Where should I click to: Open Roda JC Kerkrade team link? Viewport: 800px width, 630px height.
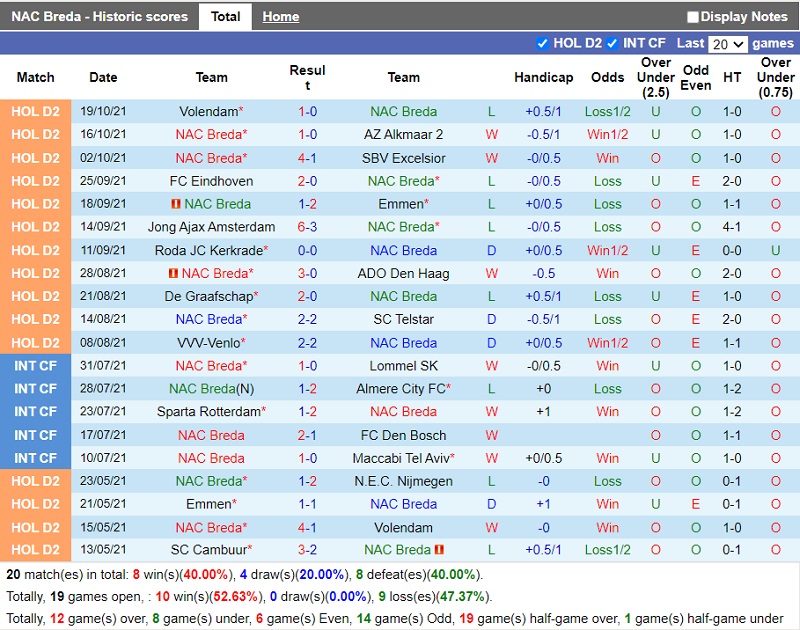pyautogui.click(x=211, y=250)
